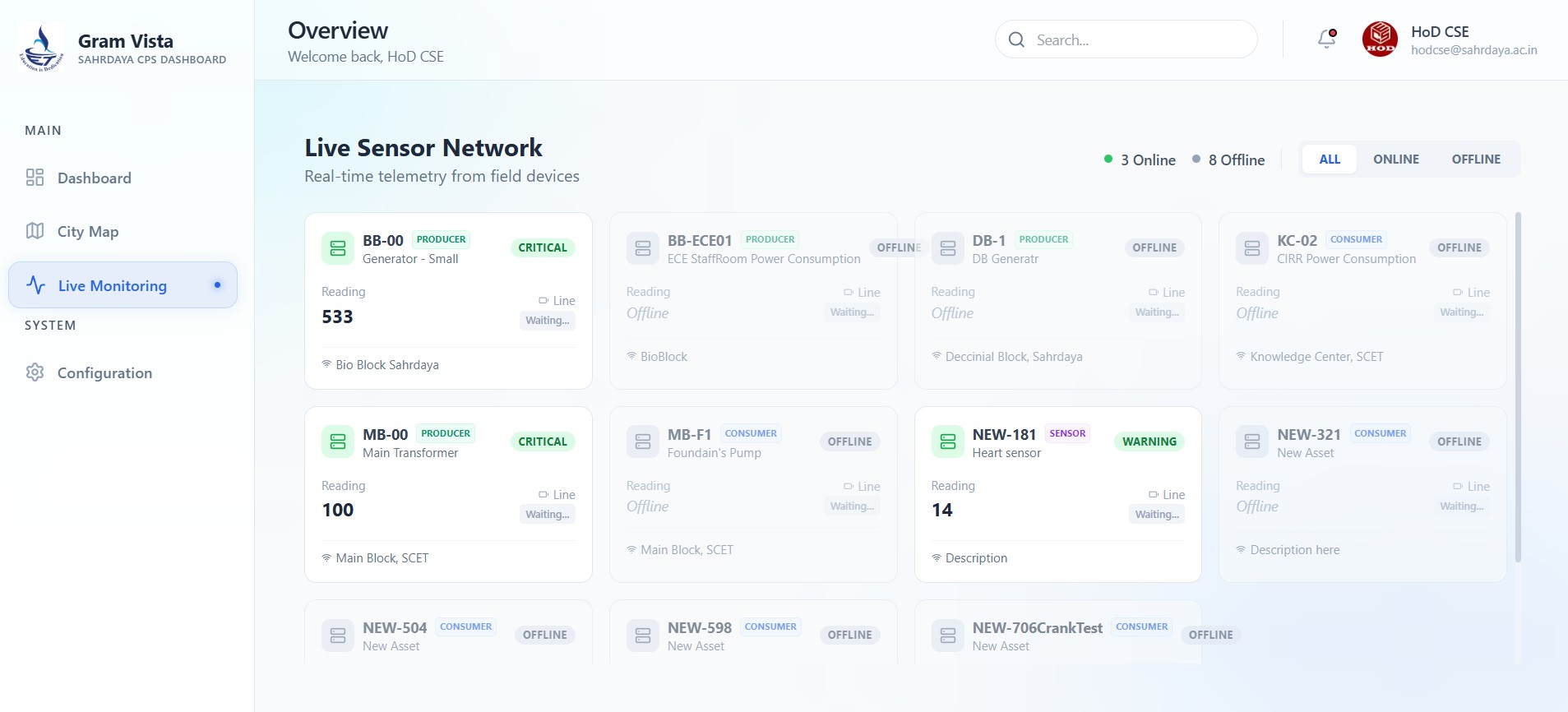Click the MB-00 Main Transformer device icon
The height and width of the screenshot is (712, 1568).
[338, 442]
